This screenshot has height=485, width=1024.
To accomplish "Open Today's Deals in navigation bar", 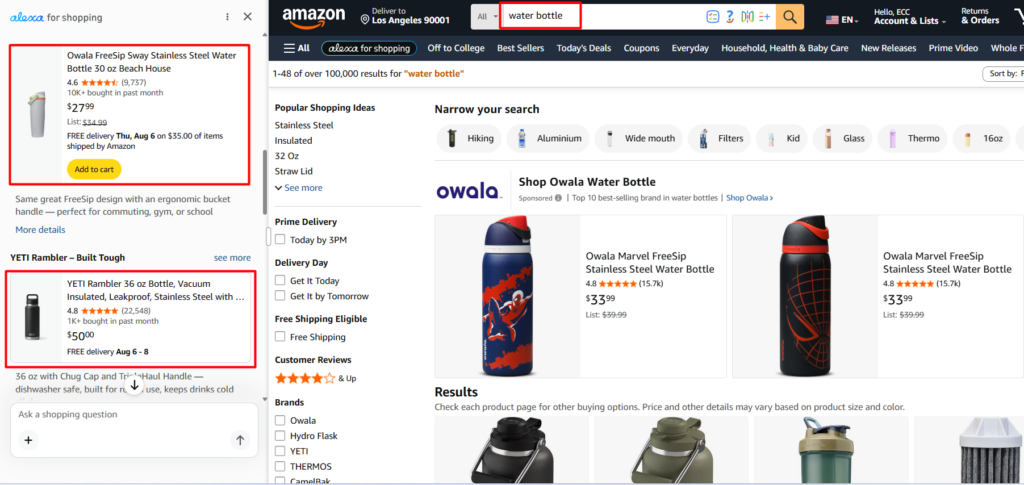I will coord(583,48).
